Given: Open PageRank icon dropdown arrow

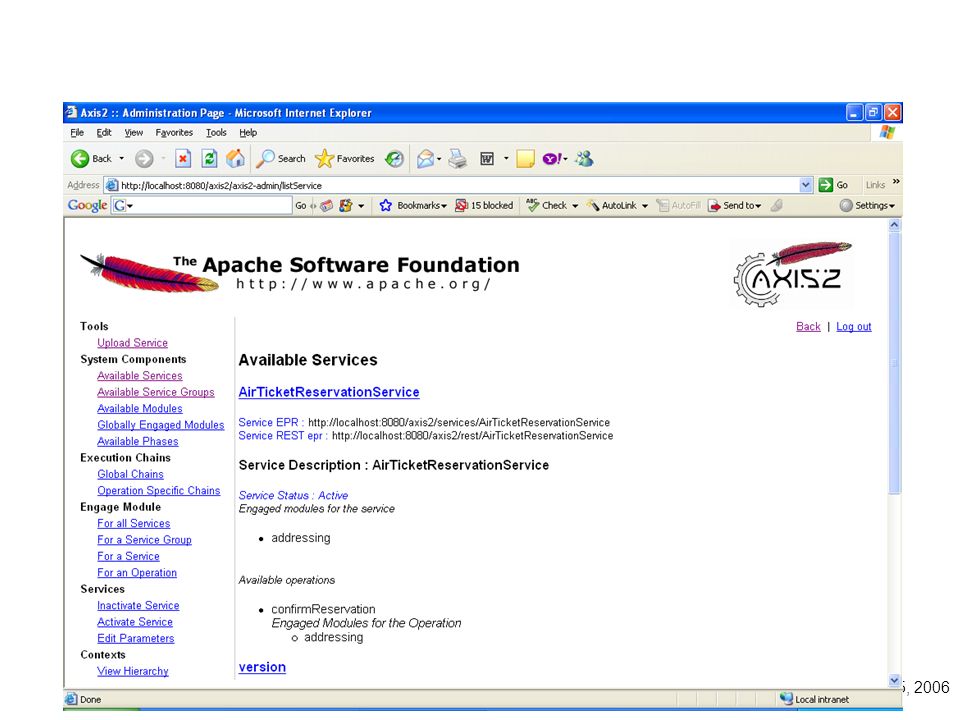Looking at the screenshot, I should click(361, 206).
